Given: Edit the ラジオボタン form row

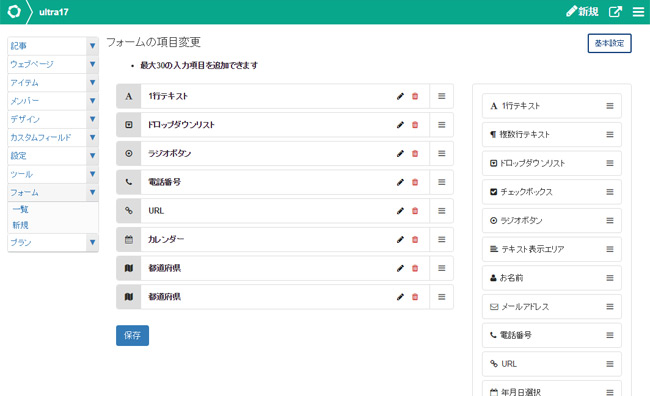Looking at the screenshot, I should pyautogui.click(x=400, y=153).
